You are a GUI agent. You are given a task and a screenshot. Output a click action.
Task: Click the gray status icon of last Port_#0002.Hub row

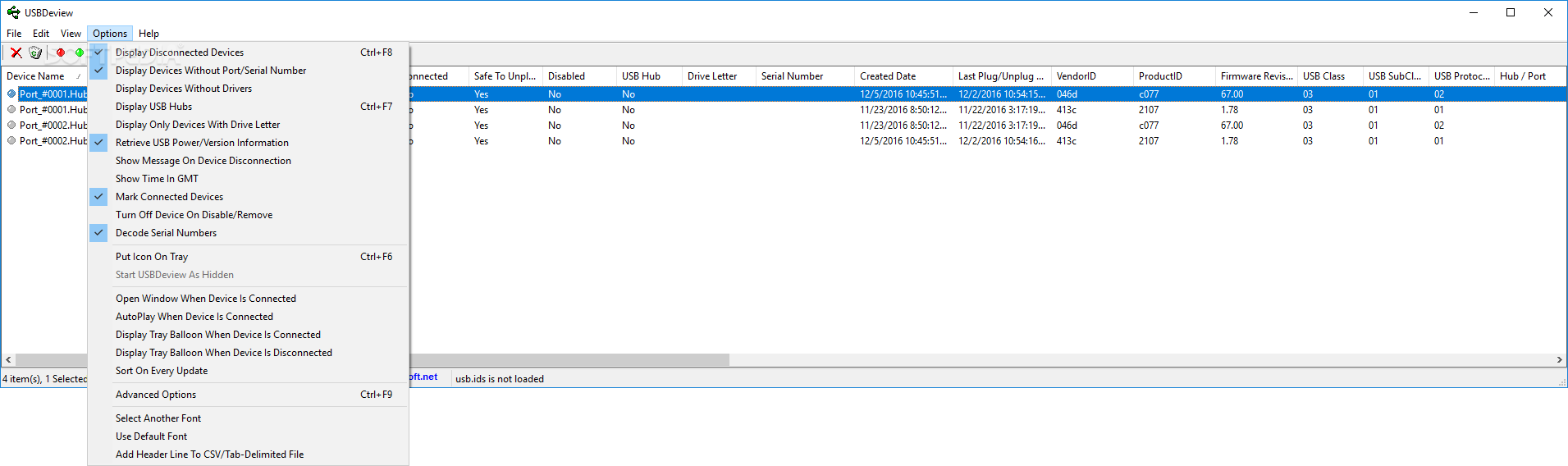pyautogui.click(x=11, y=140)
